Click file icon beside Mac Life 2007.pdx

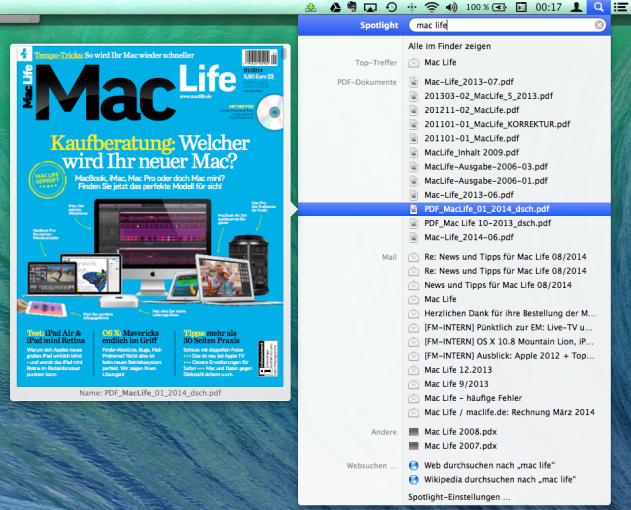click(413, 446)
